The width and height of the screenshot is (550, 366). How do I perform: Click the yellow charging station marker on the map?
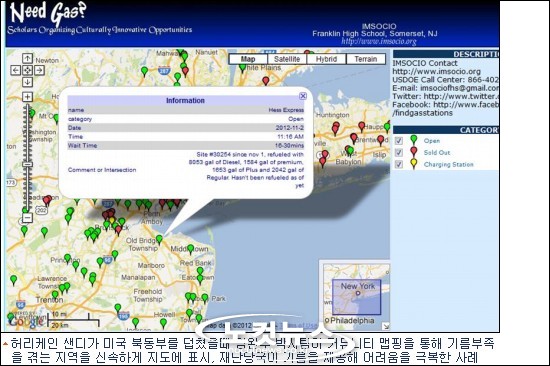[112, 221]
